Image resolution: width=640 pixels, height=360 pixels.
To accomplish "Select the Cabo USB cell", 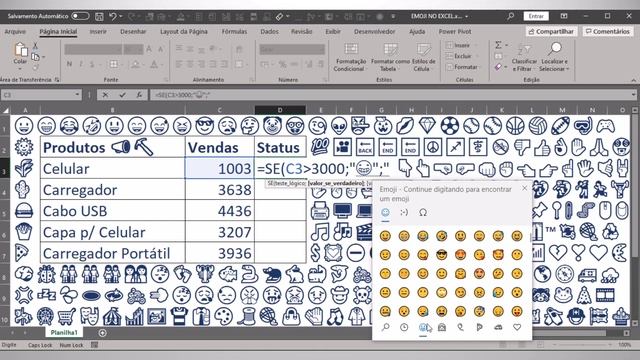I will coord(113,211).
